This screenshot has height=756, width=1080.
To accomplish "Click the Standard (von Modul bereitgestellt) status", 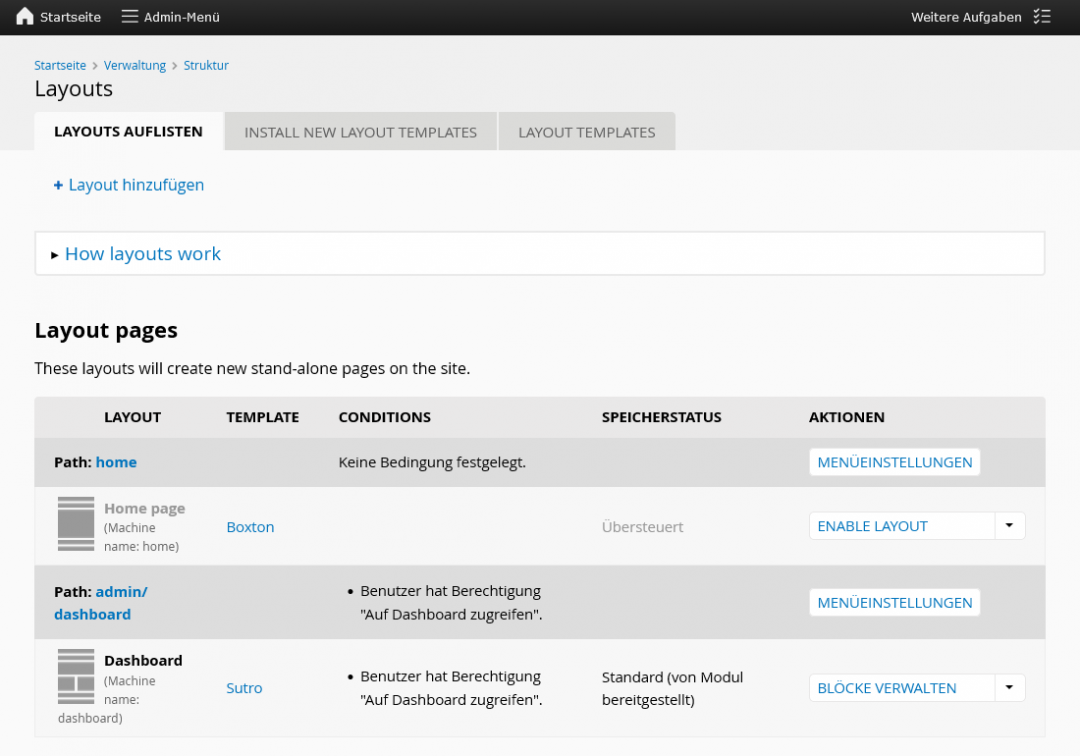I will tap(673, 689).
